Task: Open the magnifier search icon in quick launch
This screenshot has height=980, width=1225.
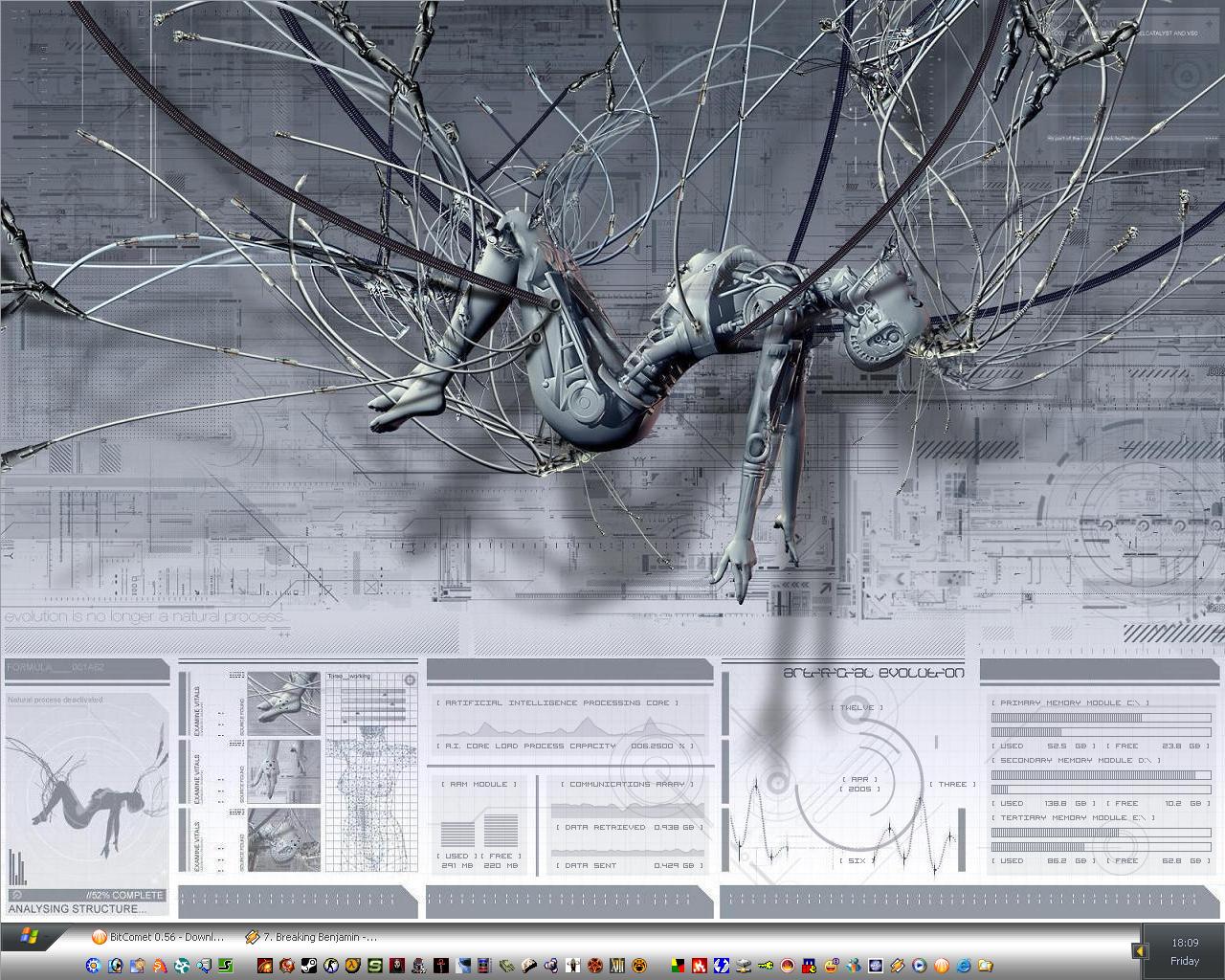Action: pyautogui.click(x=203, y=966)
